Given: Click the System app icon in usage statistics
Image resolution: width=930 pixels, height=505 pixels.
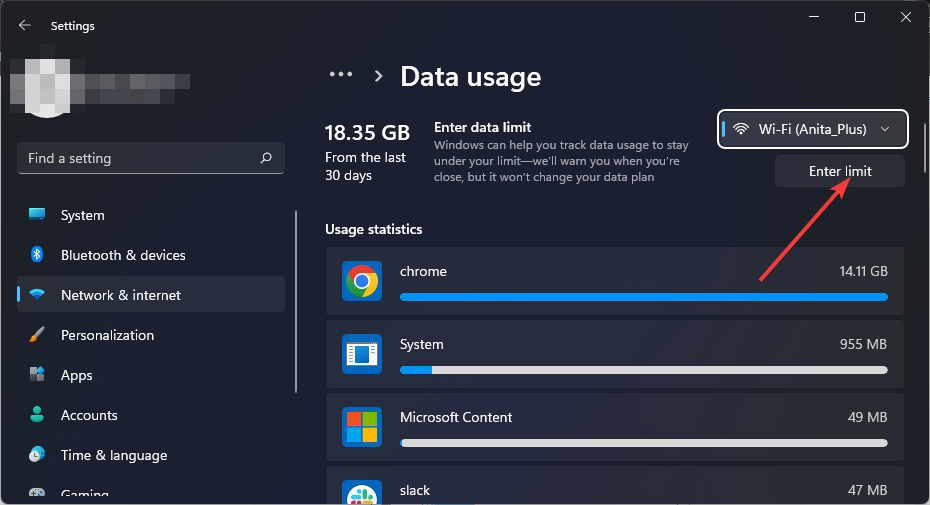Looking at the screenshot, I should (x=361, y=354).
